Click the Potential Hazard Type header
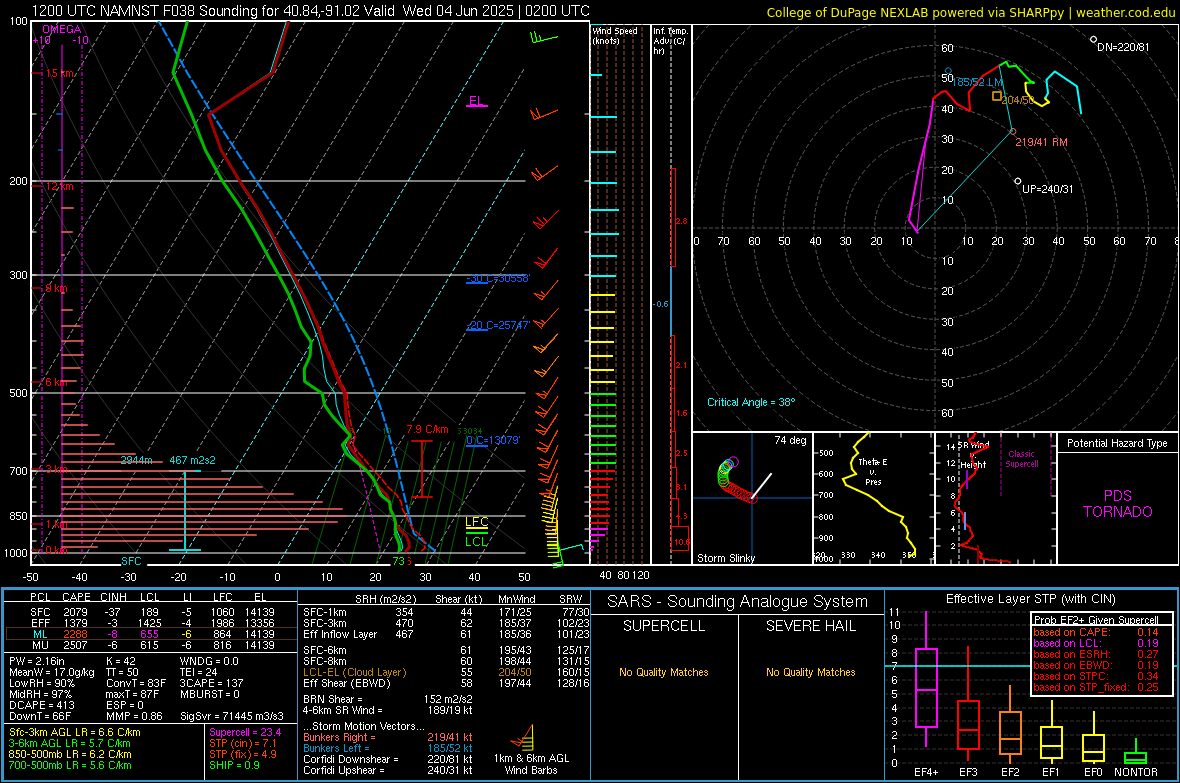The image size is (1180, 783). click(1118, 443)
